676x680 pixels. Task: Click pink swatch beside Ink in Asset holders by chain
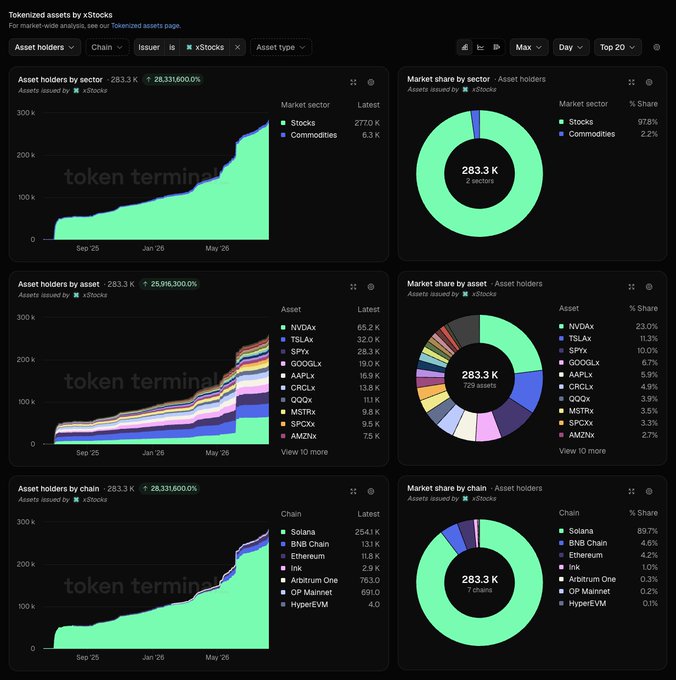[283, 568]
